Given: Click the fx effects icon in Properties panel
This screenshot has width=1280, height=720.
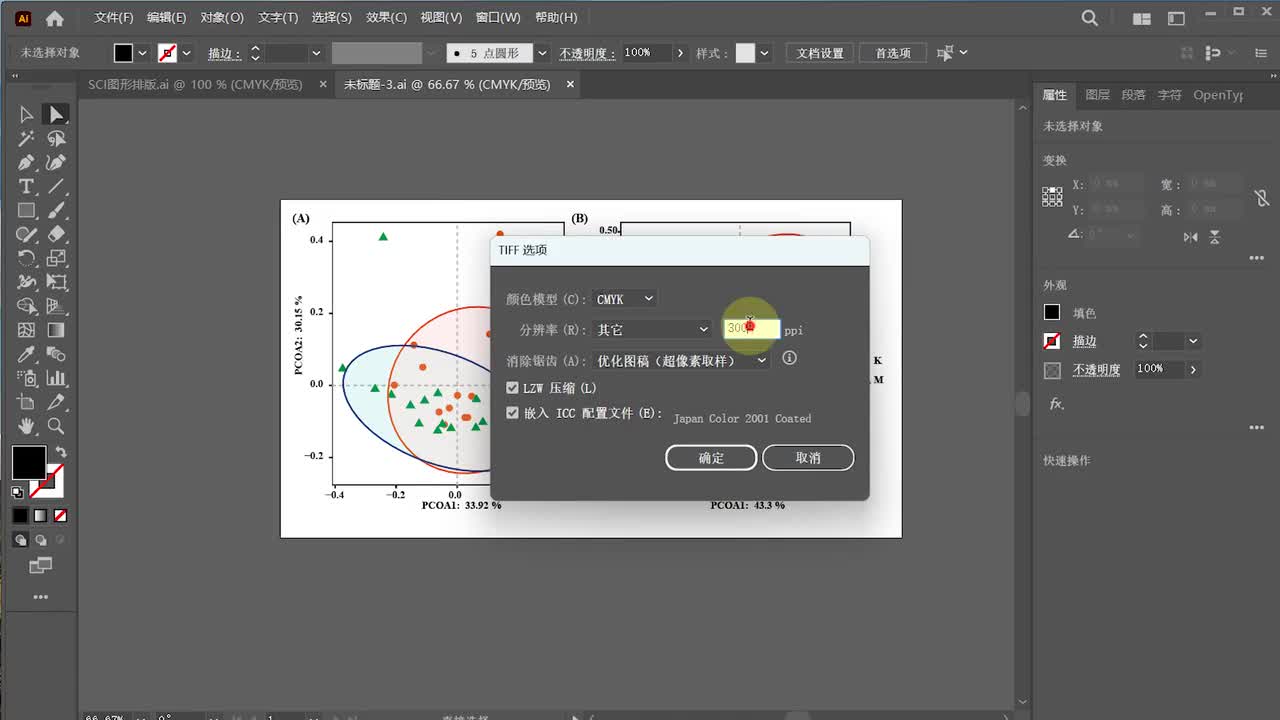Looking at the screenshot, I should (x=1055, y=404).
